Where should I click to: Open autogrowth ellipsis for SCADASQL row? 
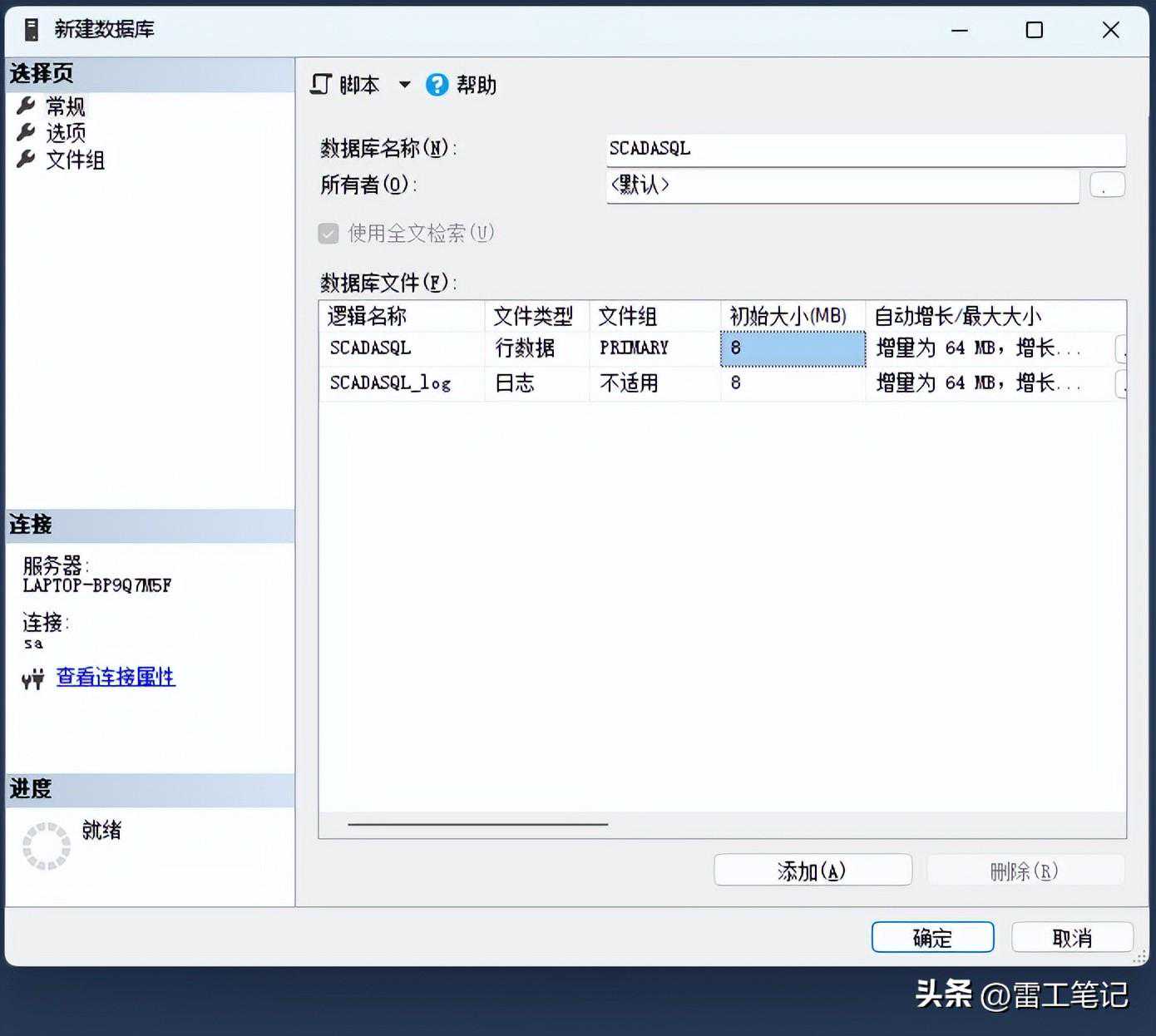coord(1121,348)
